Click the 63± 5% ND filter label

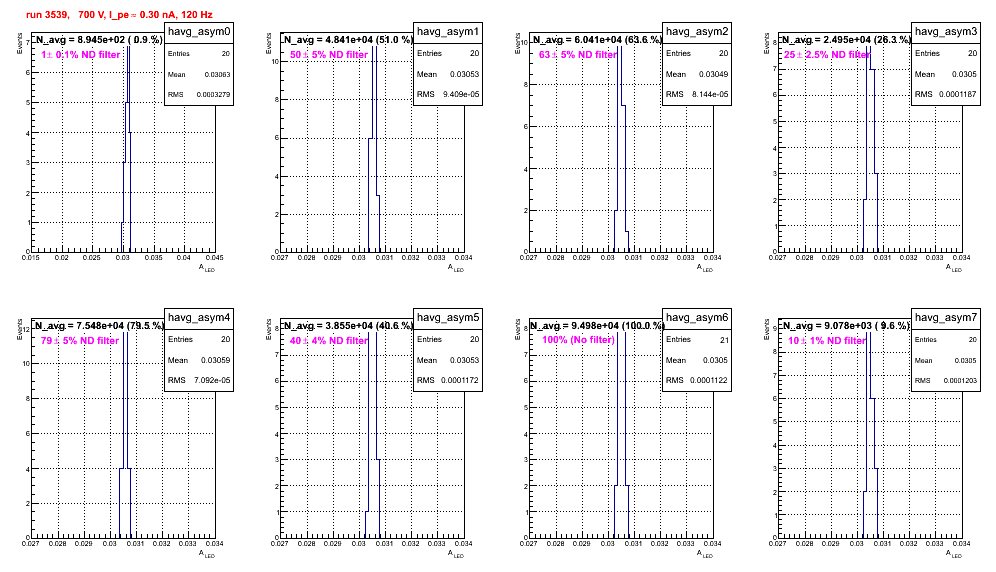(578, 55)
